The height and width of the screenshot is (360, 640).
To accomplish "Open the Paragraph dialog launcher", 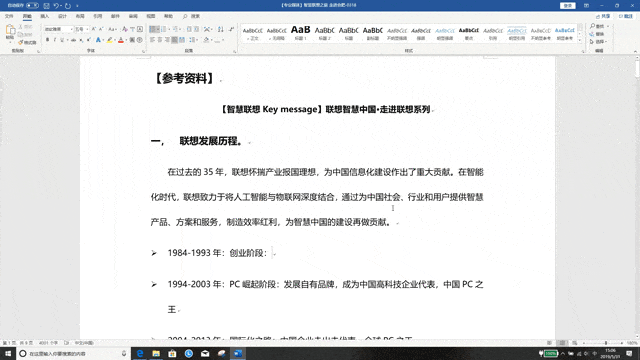I will 235,51.
